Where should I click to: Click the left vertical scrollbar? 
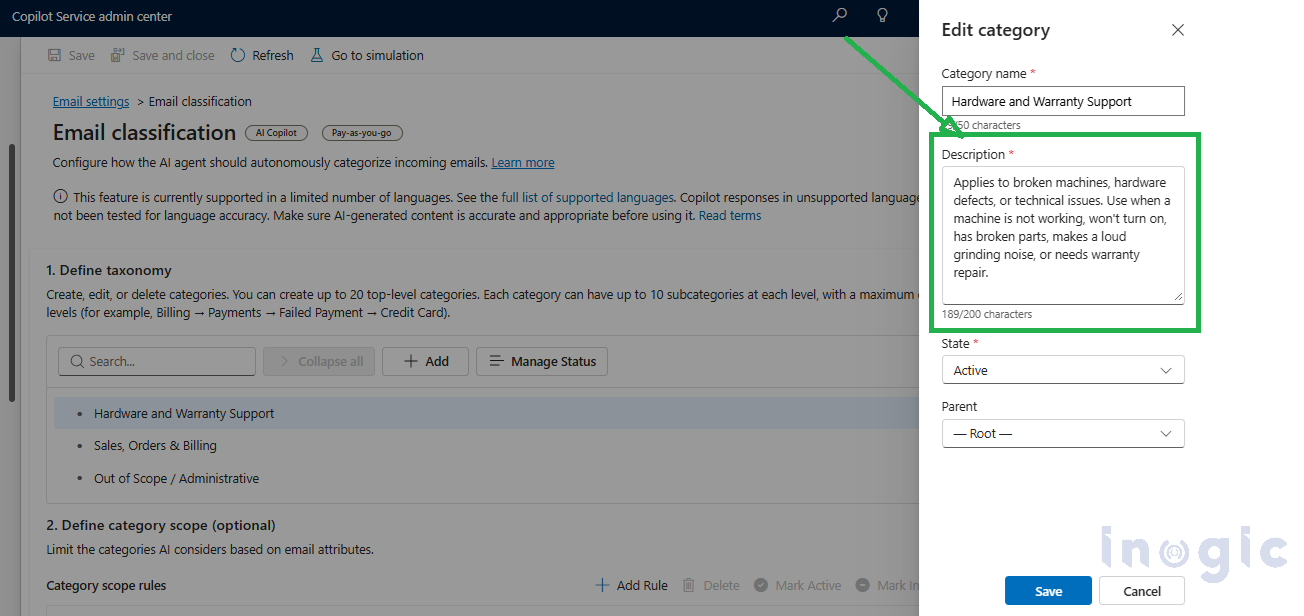pyautogui.click(x=11, y=272)
